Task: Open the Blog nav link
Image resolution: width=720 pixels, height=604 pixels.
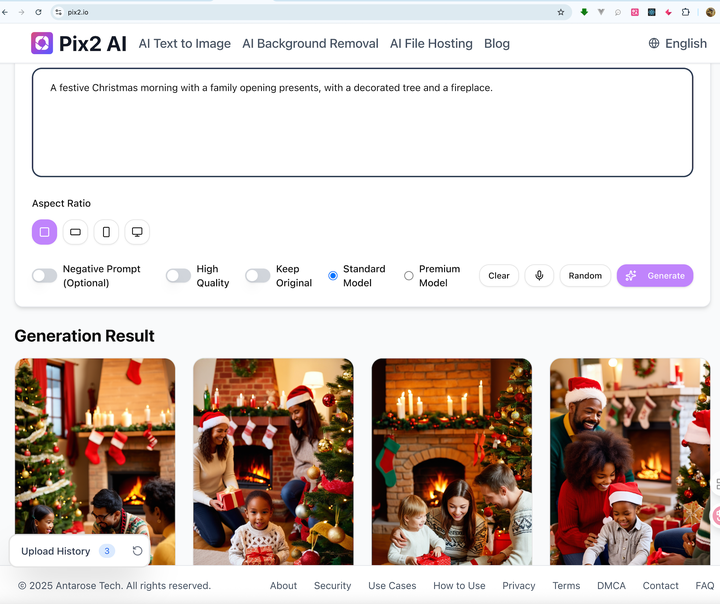Action: pos(497,43)
